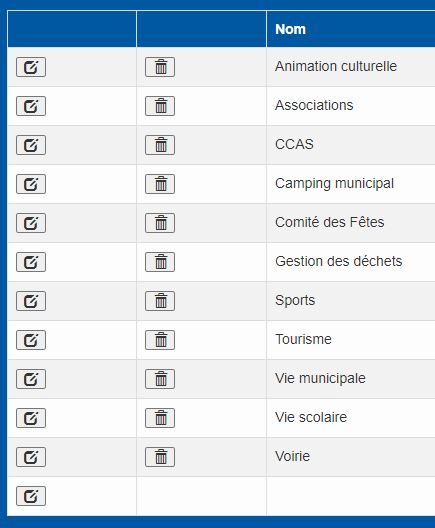Delete the Vie scolaire row
This screenshot has height=528, width=435.
pos(160,418)
